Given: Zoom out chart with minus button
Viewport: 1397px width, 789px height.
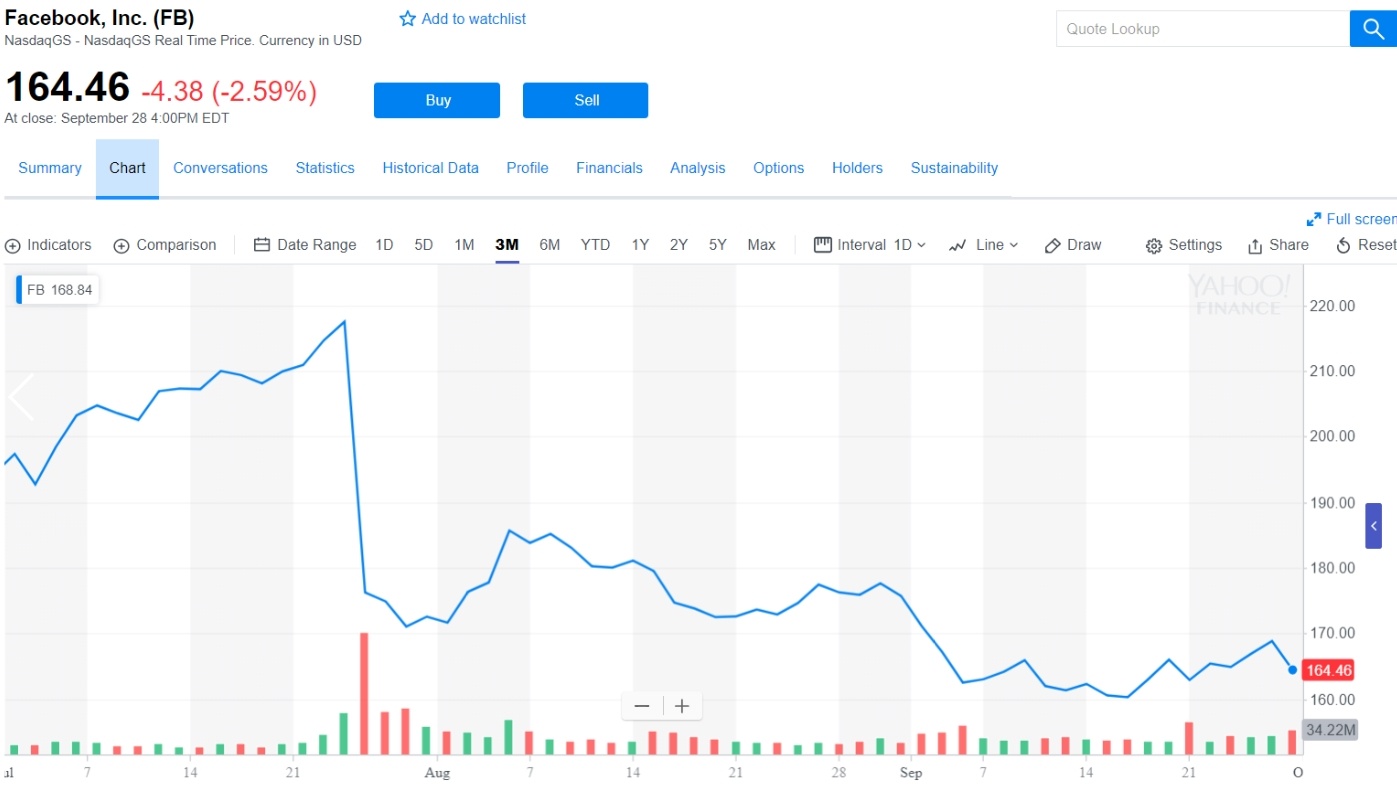Looking at the screenshot, I should (x=642, y=706).
